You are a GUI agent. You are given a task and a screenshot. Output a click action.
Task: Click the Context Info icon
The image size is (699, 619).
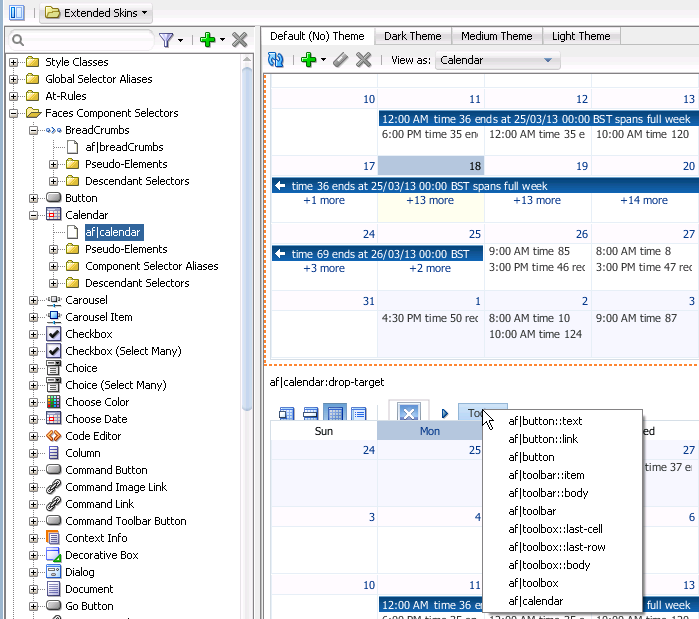[53, 538]
